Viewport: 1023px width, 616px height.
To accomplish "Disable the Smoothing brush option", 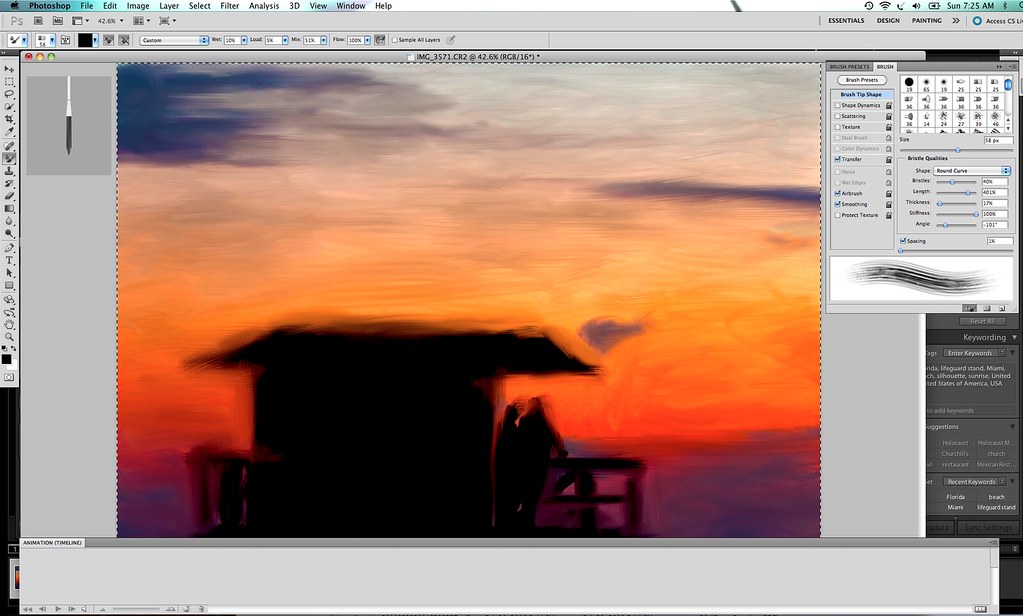I will click(x=837, y=204).
